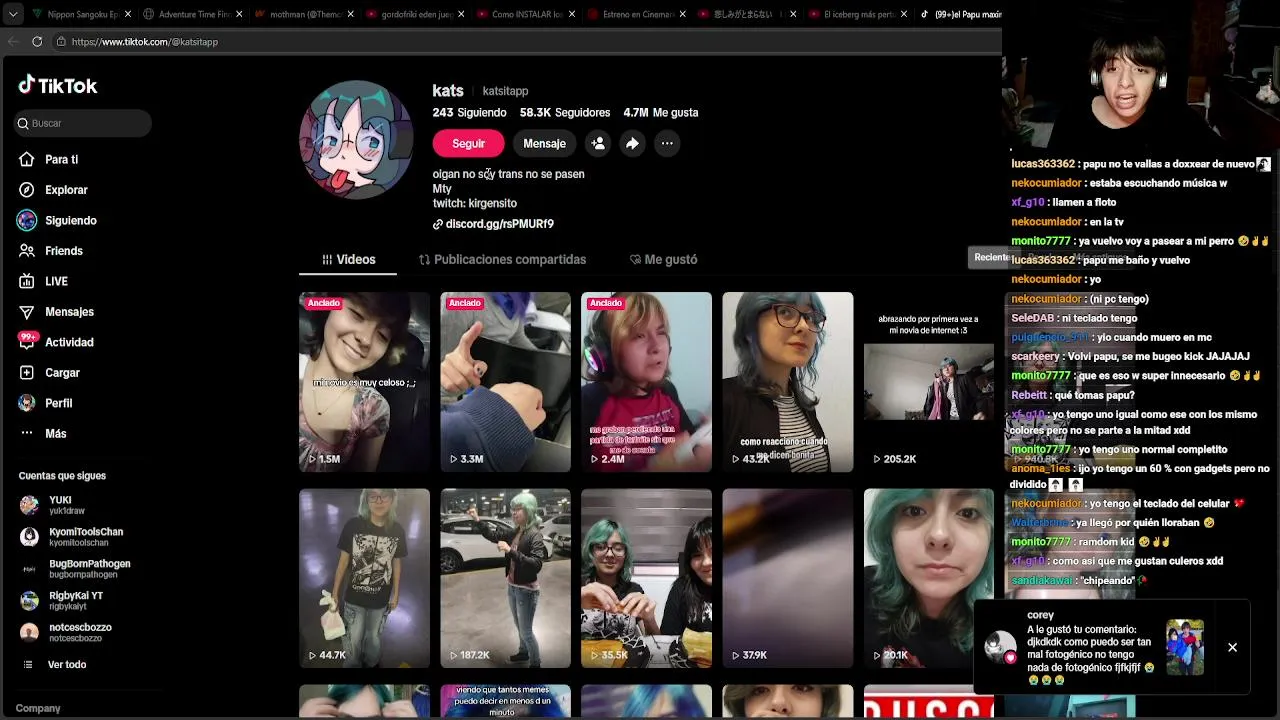
Task: Click the follow-suggestions person icon
Action: coord(598,144)
